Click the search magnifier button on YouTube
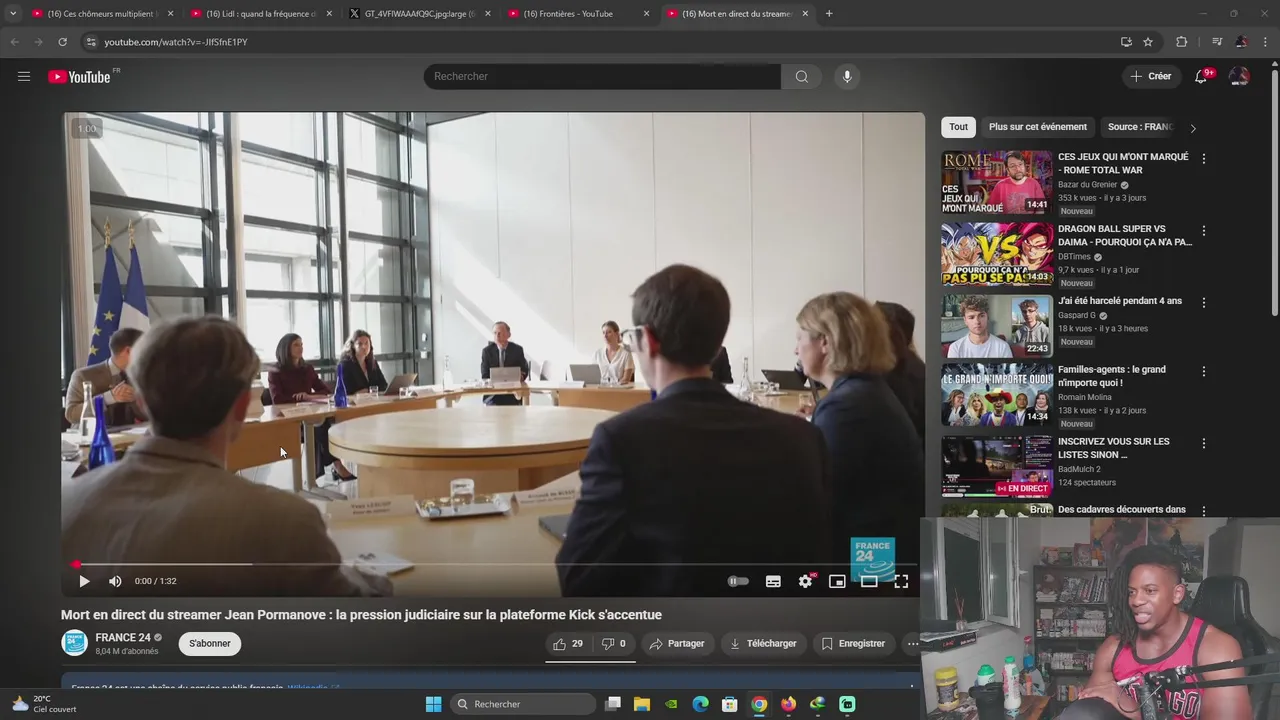Screen dimensions: 1280x720 pos(801,76)
